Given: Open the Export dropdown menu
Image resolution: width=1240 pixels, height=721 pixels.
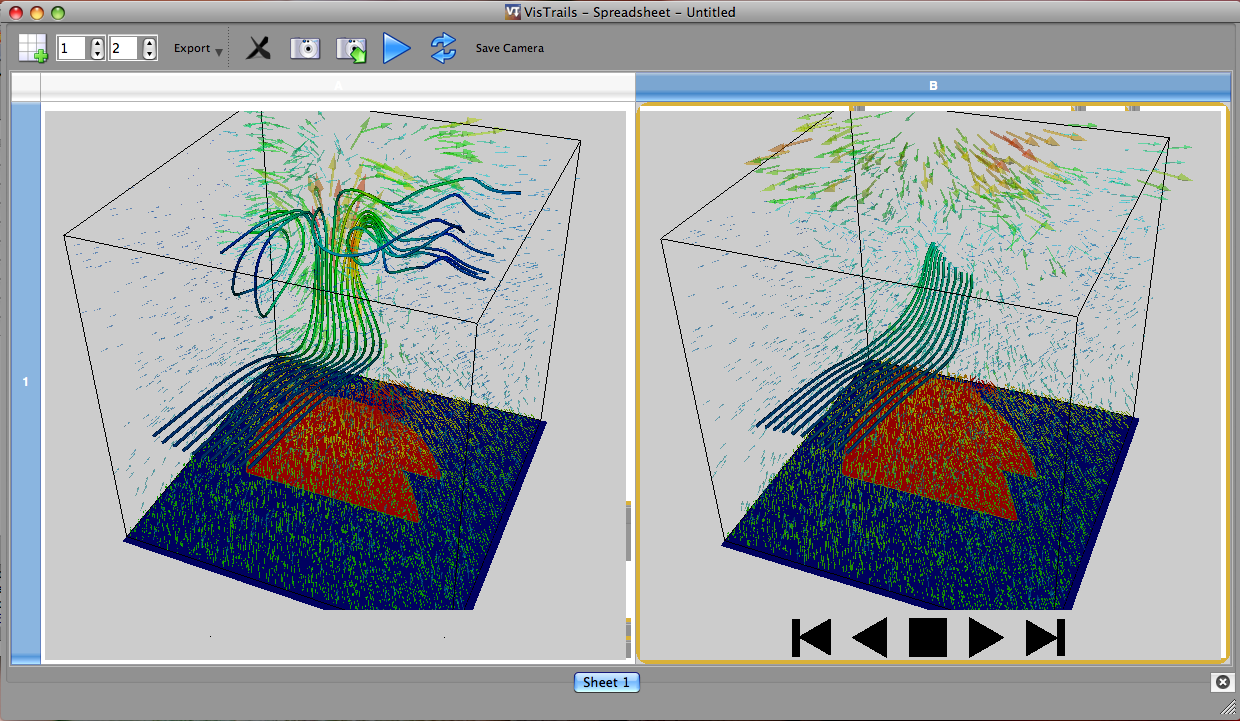Looking at the screenshot, I should pyautogui.click(x=197, y=48).
